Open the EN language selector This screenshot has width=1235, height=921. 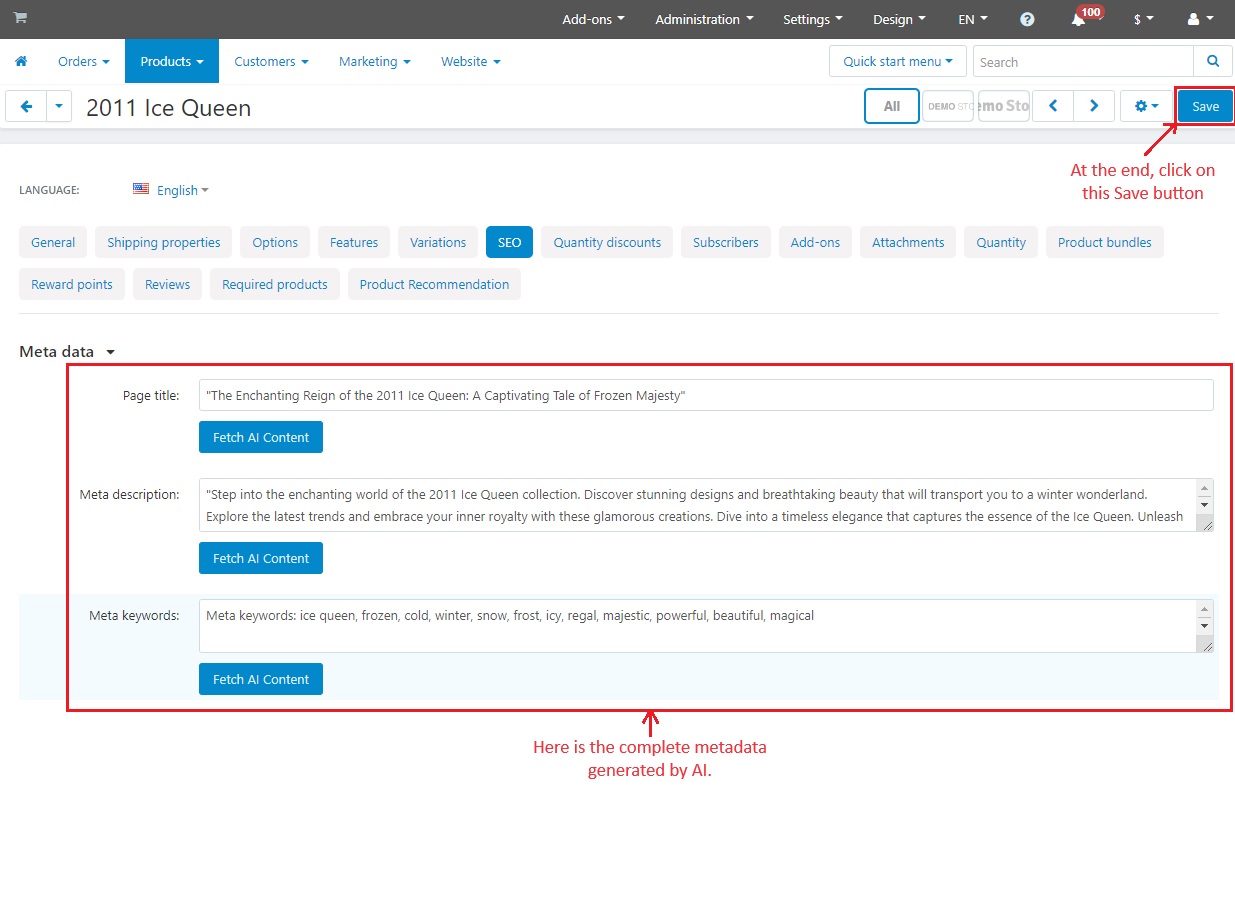(972, 19)
